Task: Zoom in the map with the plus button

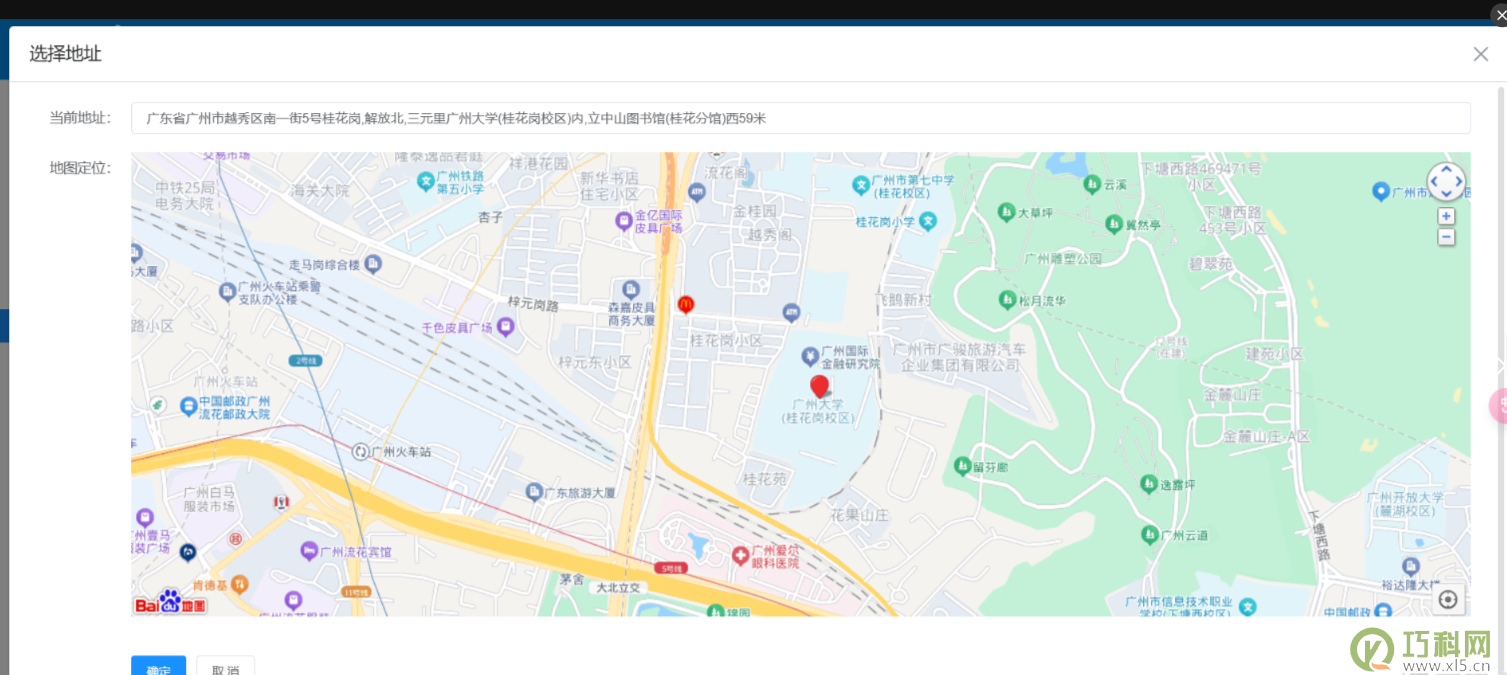Action: 1446,216
